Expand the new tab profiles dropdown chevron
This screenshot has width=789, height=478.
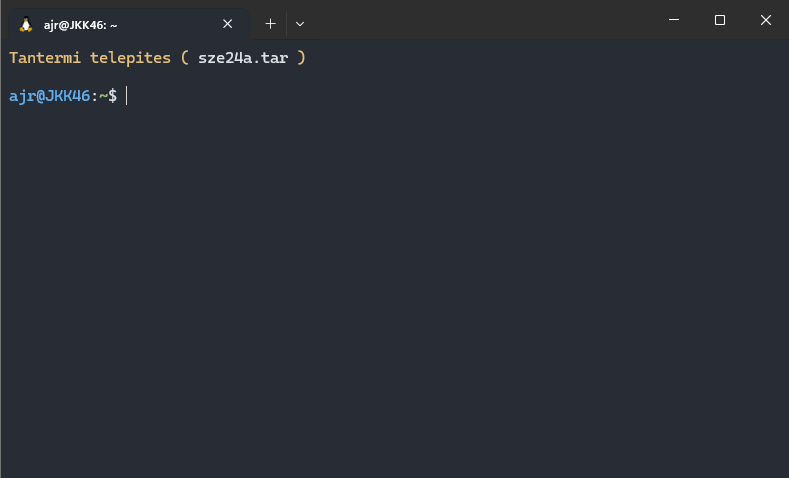(300, 24)
